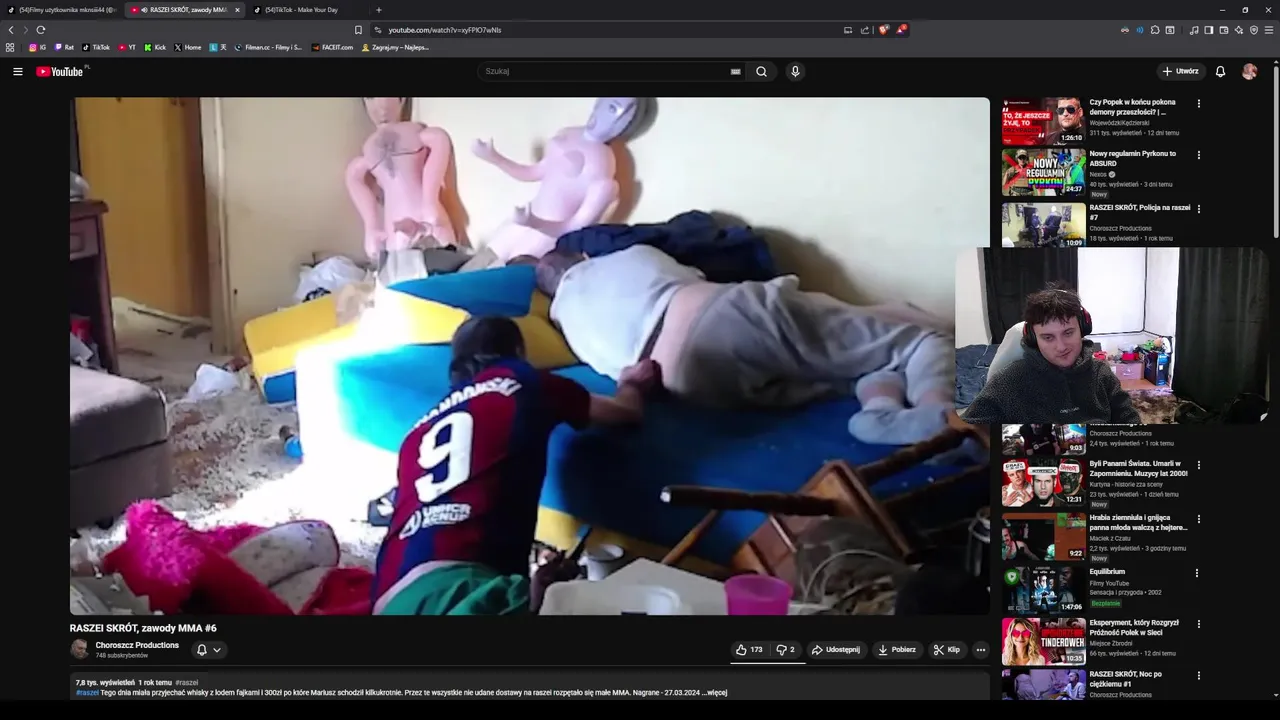This screenshot has height=720, width=1280.
Task: Open options for Nowy regulamin Pyrkonu video
Action: point(1198,155)
